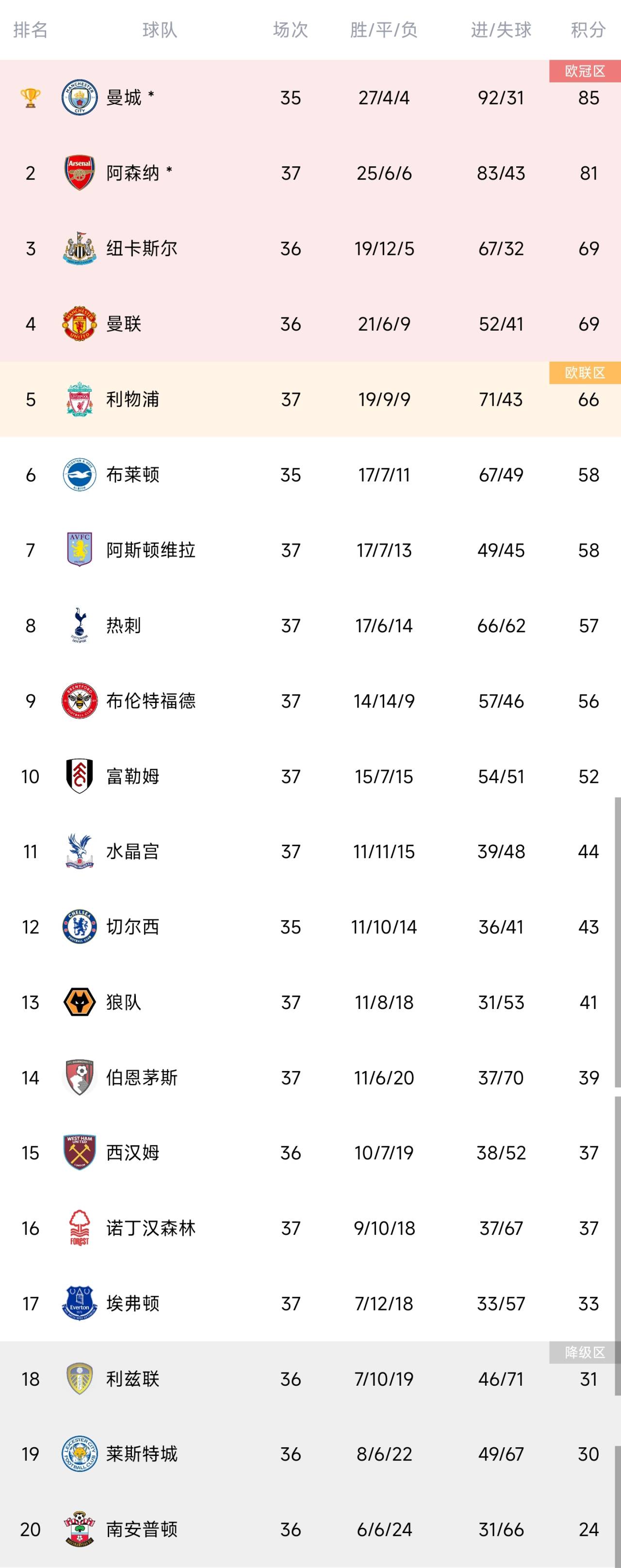Click the 欧联区 zone label

pos(585,372)
